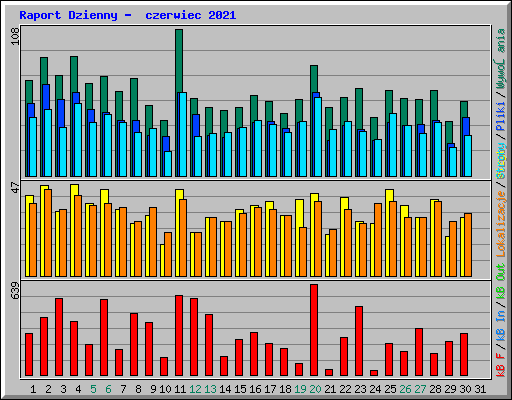Click the y-axis value 108
512x400 pixels.
click(x=15, y=36)
